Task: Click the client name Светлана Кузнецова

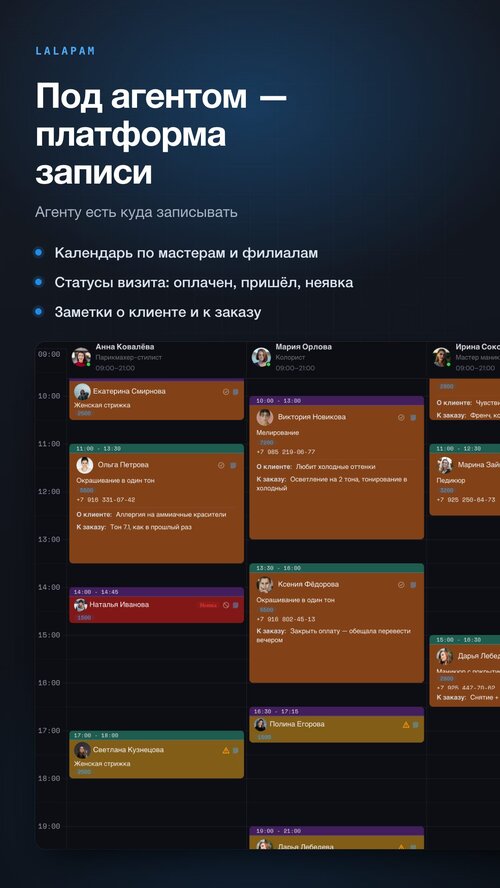Action: tap(128, 750)
